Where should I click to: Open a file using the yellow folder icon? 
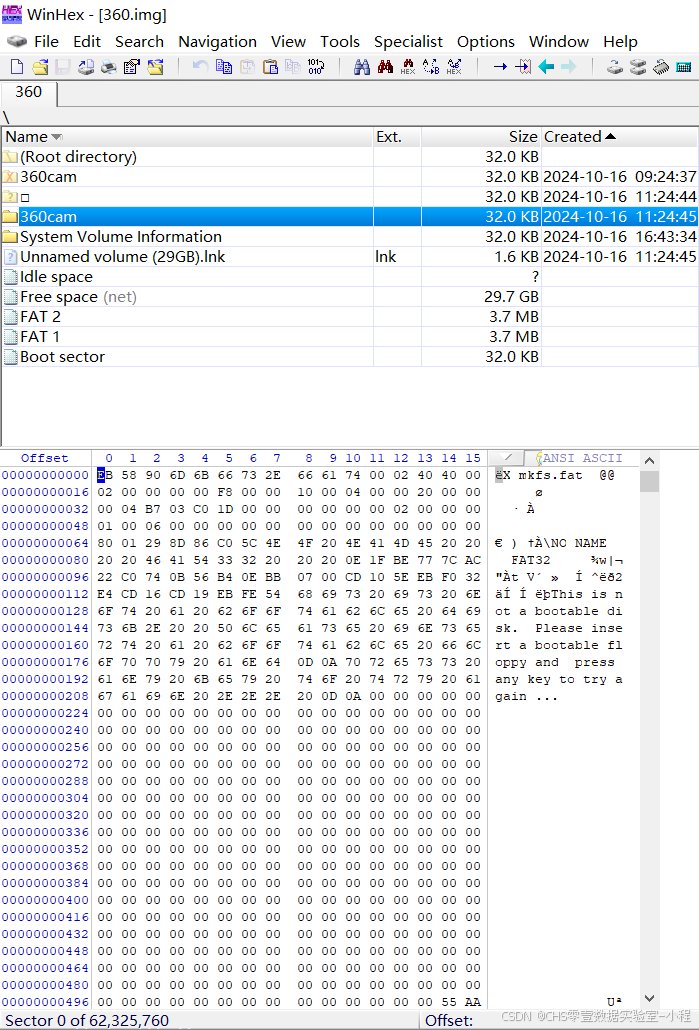41,66
